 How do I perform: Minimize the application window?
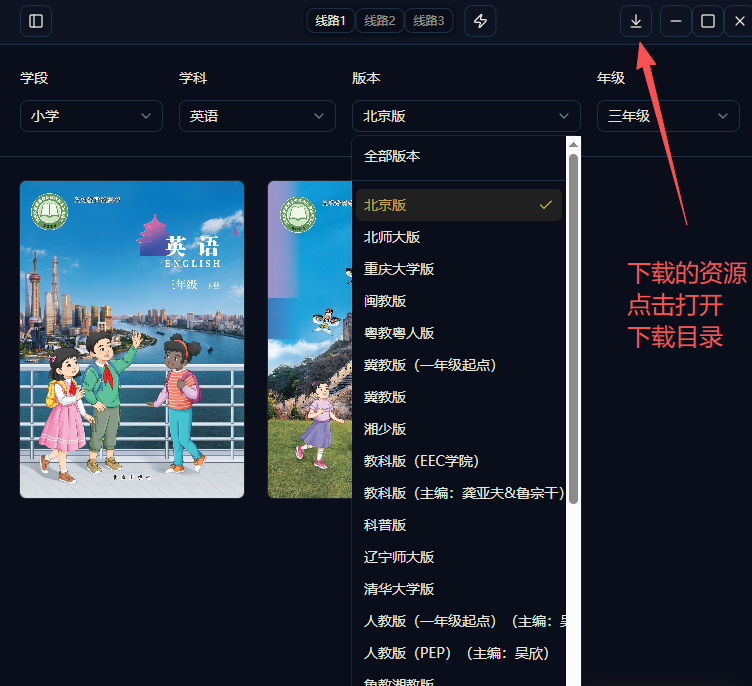676,21
